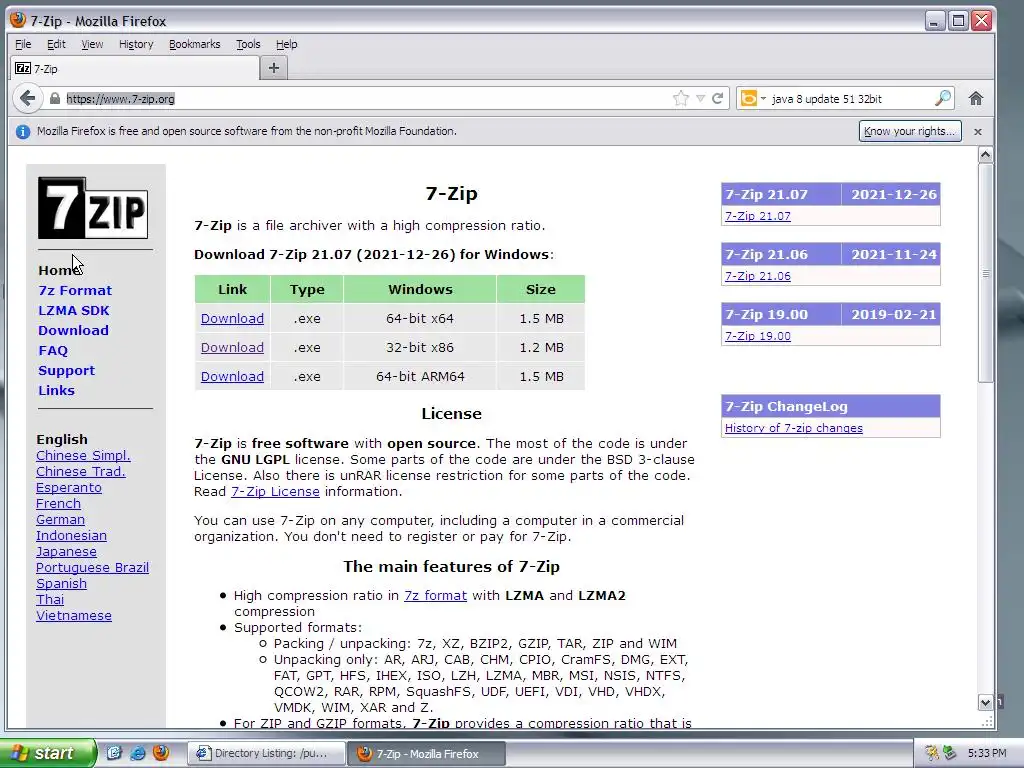Open the History menu
This screenshot has width=1024, height=768.
(x=136, y=44)
